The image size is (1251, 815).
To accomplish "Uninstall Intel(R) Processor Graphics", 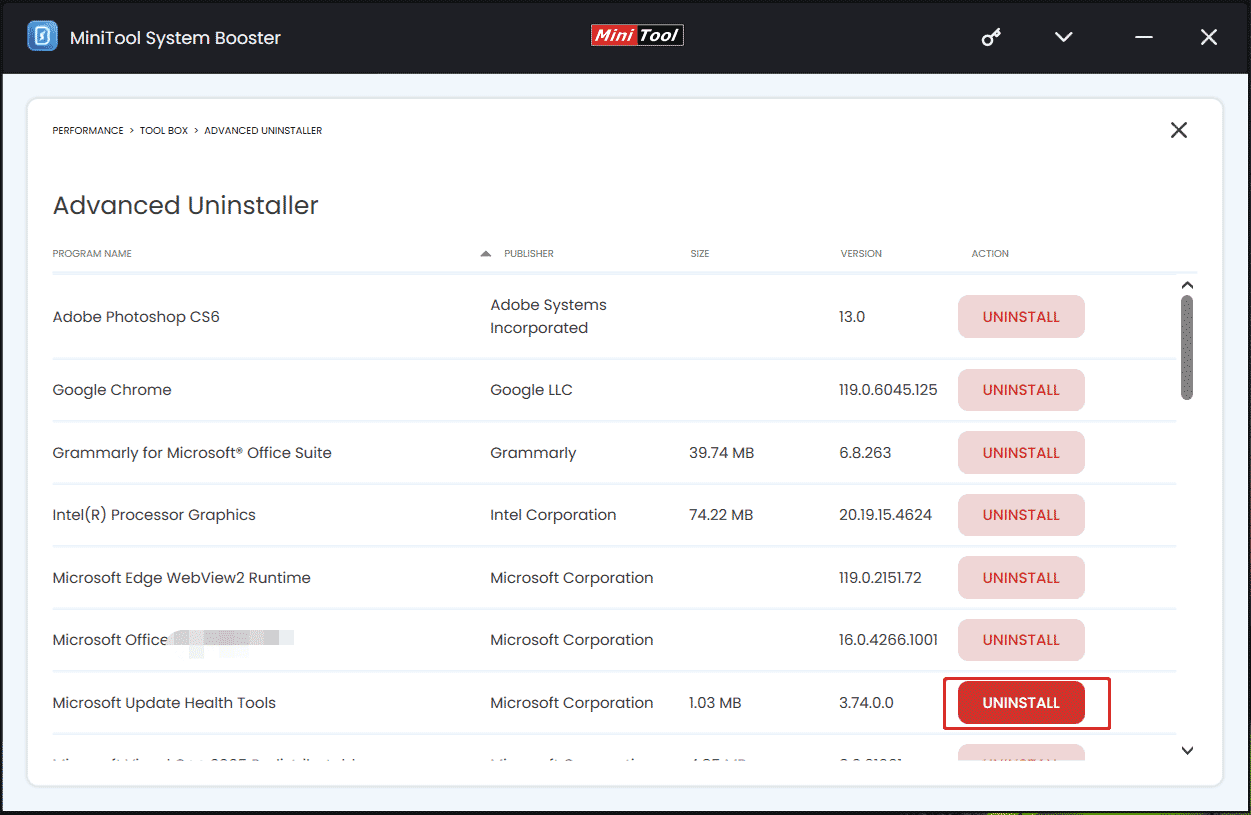I will click(x=1021, y=515).
